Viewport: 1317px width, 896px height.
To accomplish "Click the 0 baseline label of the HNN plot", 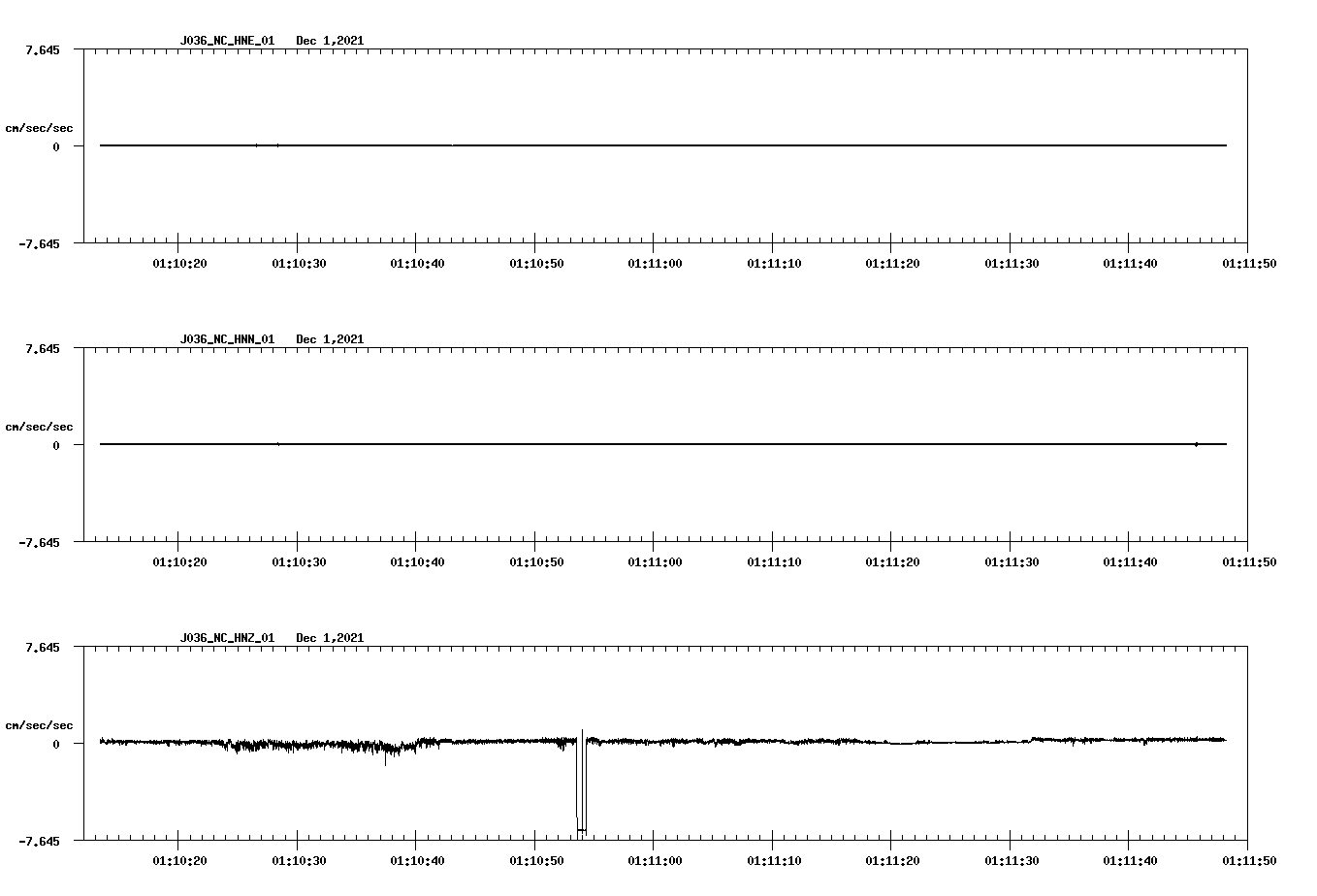I will [x=56, y=445].
